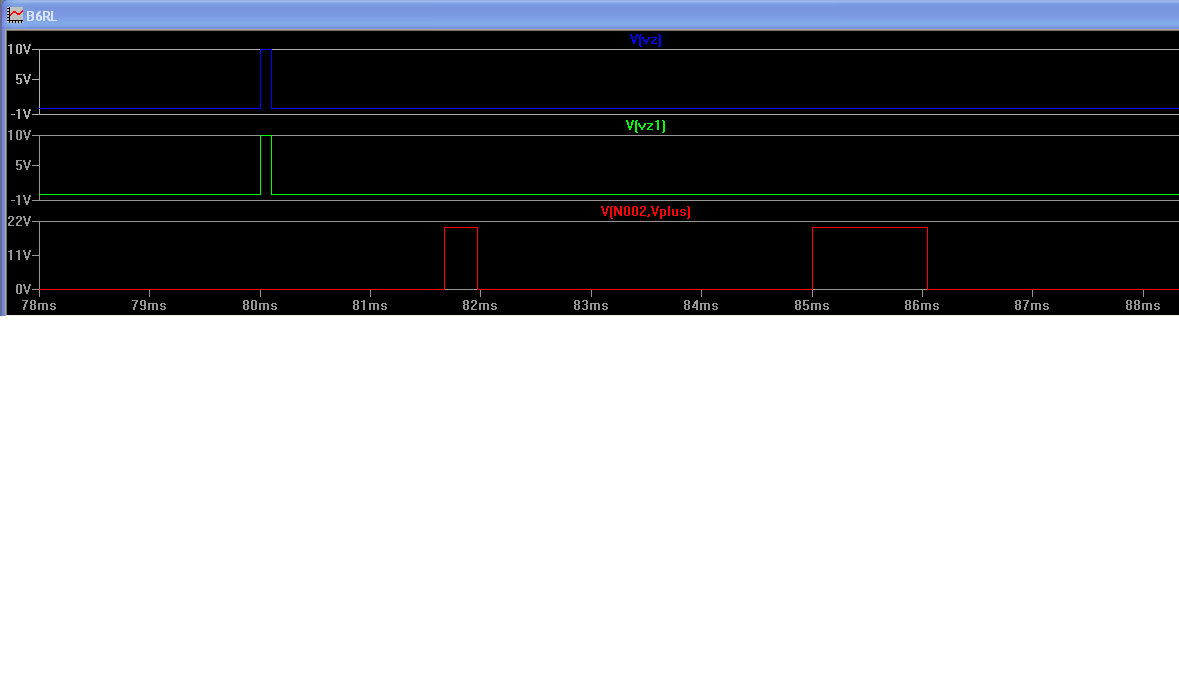Screen dimensions: 1179x684
Task: Click the -1V axis label in V(vz) pane
Action: [20, 113]
